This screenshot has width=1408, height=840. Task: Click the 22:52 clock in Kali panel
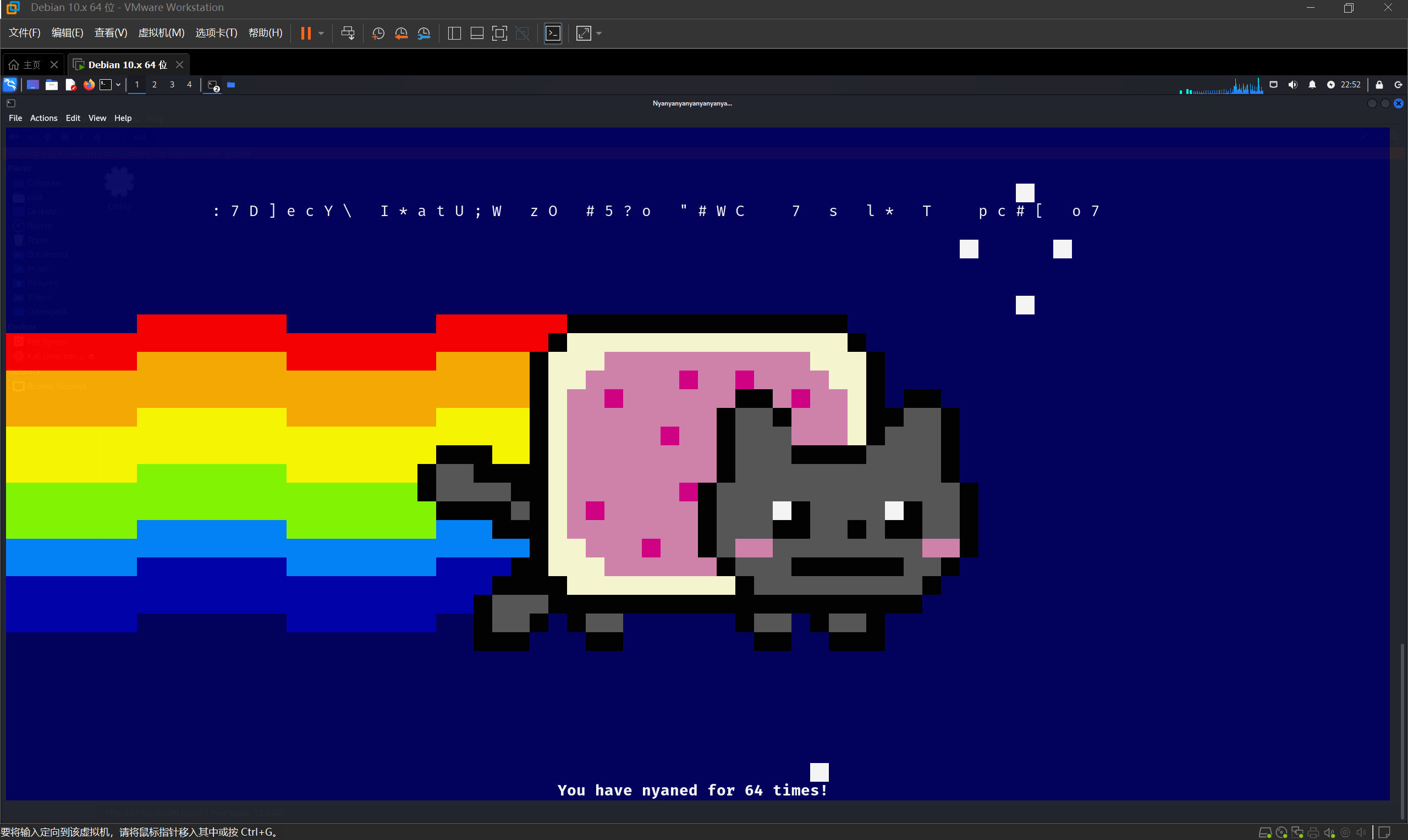coord(1350,85)
